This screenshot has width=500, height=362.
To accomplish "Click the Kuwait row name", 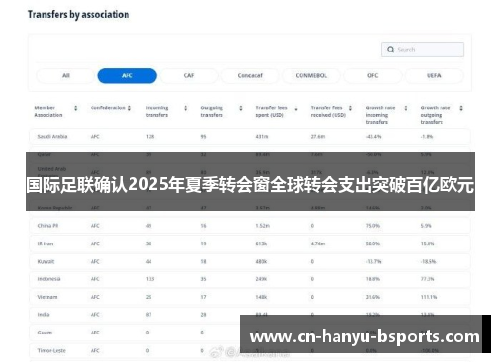I will click(x=46, y=261).
